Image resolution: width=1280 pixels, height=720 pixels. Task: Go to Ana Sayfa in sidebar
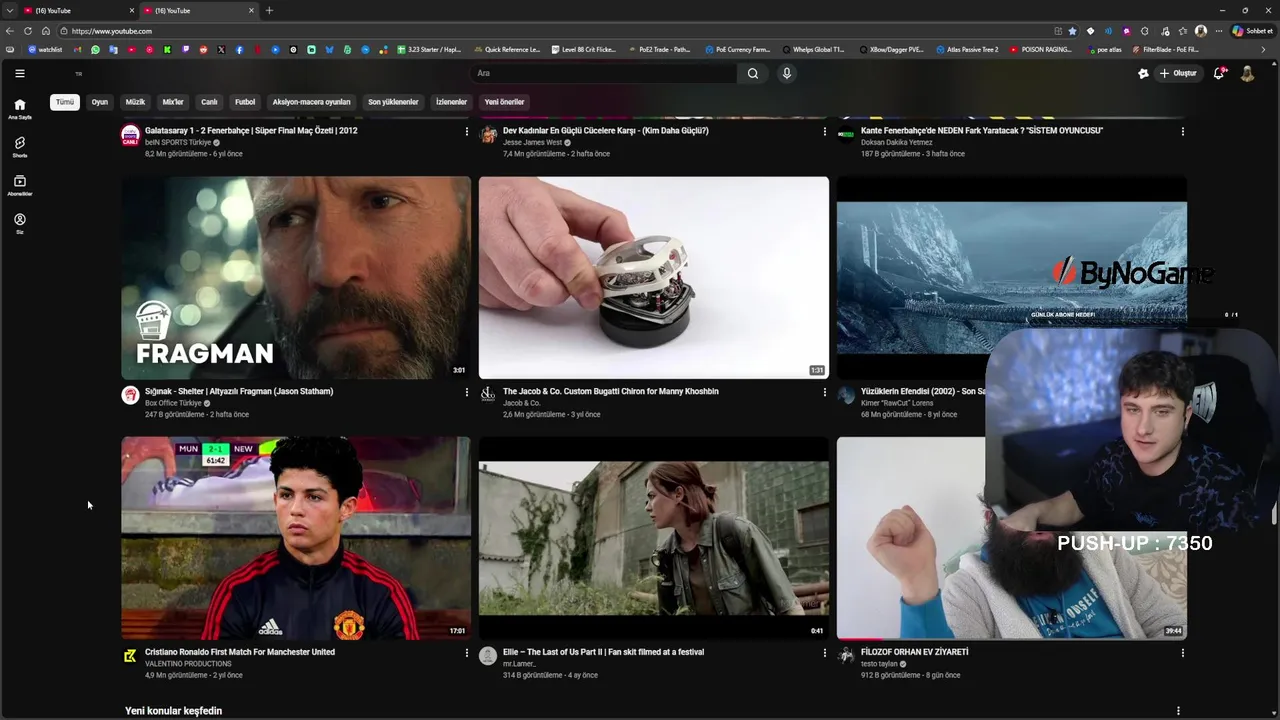point(19,108)
